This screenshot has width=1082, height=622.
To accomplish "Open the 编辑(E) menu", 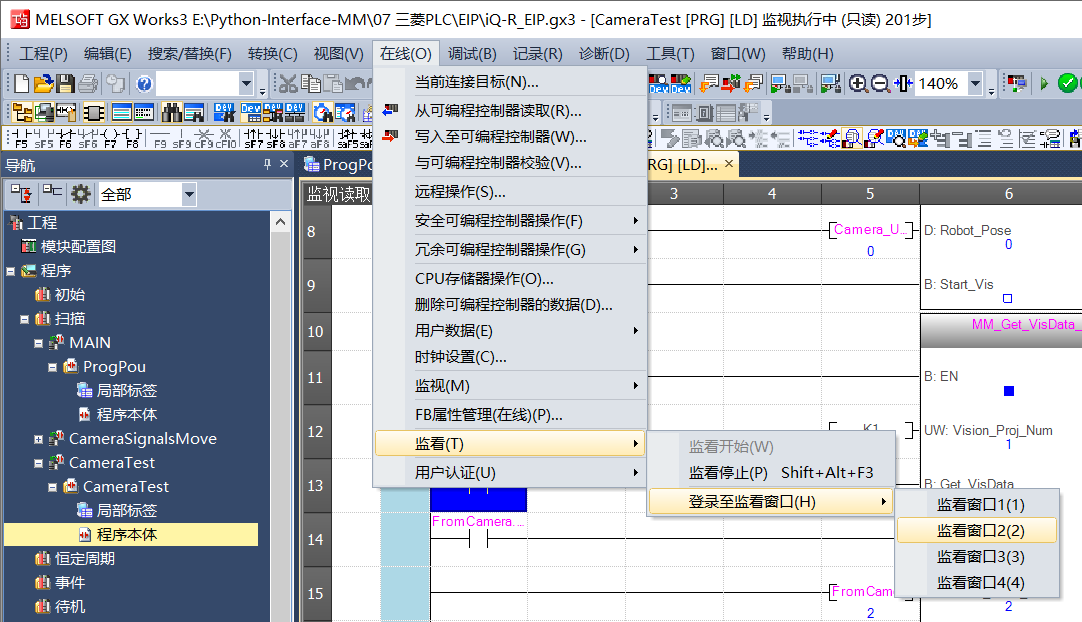I will pyautogui.click(x=108, y=54).
